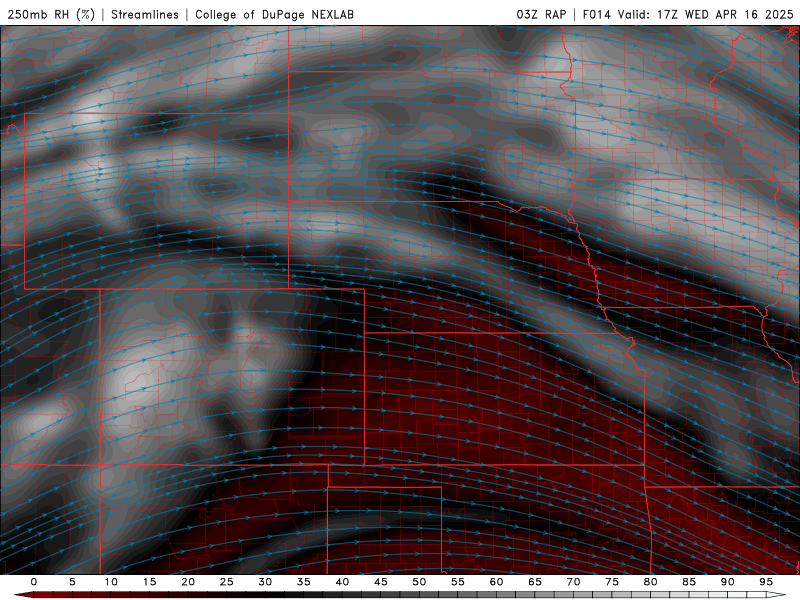
Task: Click the '0' label on color scale
Action: pos(34,582)
